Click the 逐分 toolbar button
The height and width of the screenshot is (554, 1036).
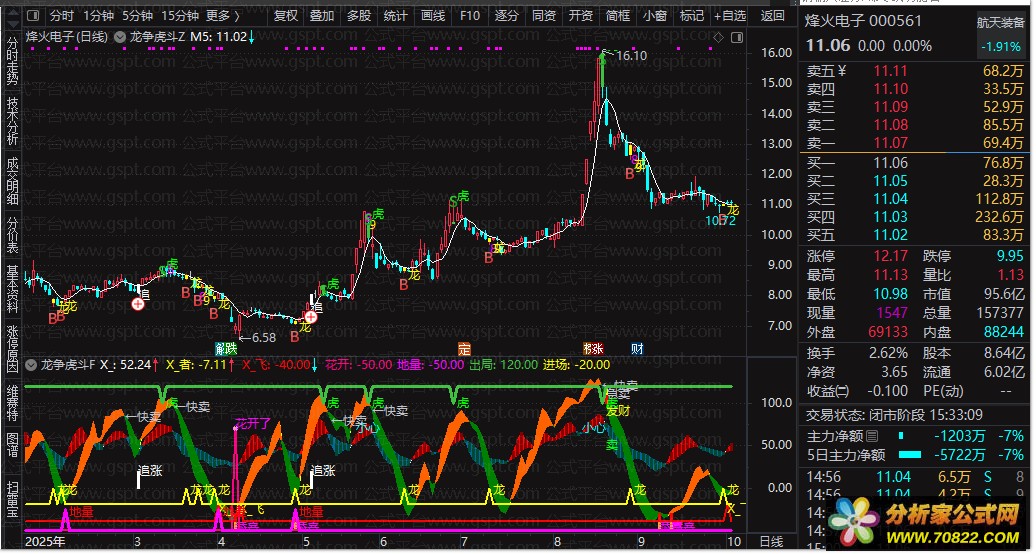[x=506, y=15]
